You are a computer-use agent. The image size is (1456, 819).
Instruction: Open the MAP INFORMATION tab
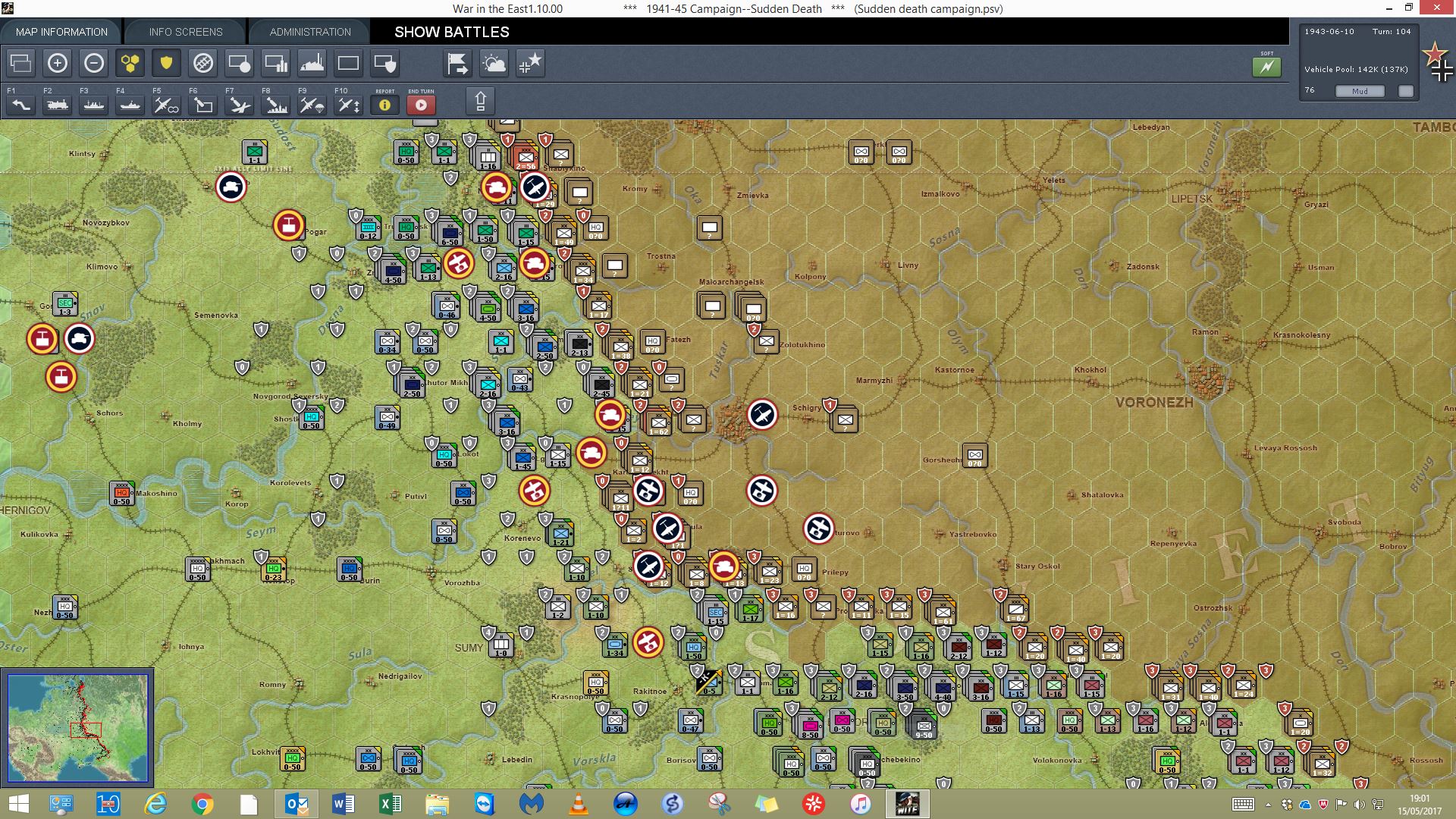click(x=61, y=32)
